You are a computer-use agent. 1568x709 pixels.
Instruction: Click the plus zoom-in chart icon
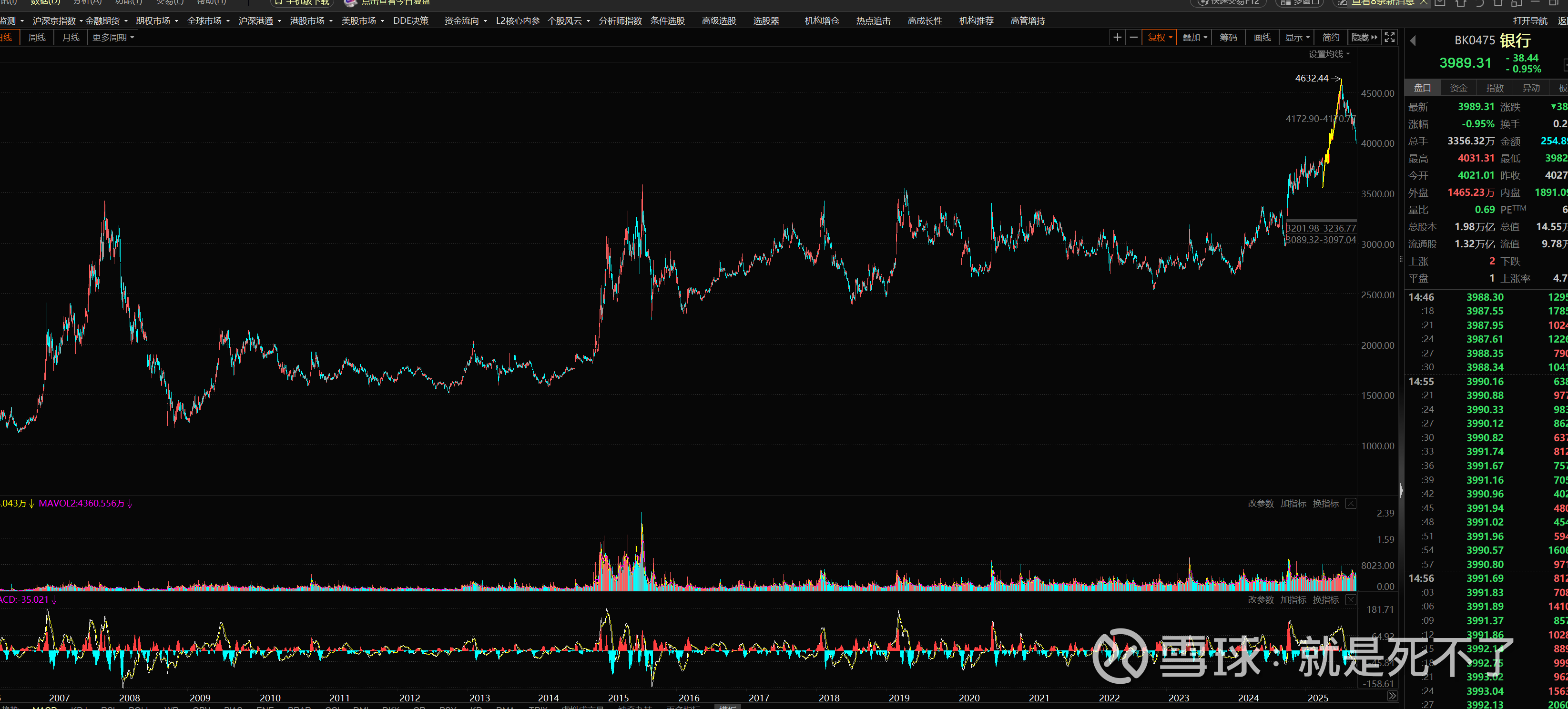pos(1117,37)
